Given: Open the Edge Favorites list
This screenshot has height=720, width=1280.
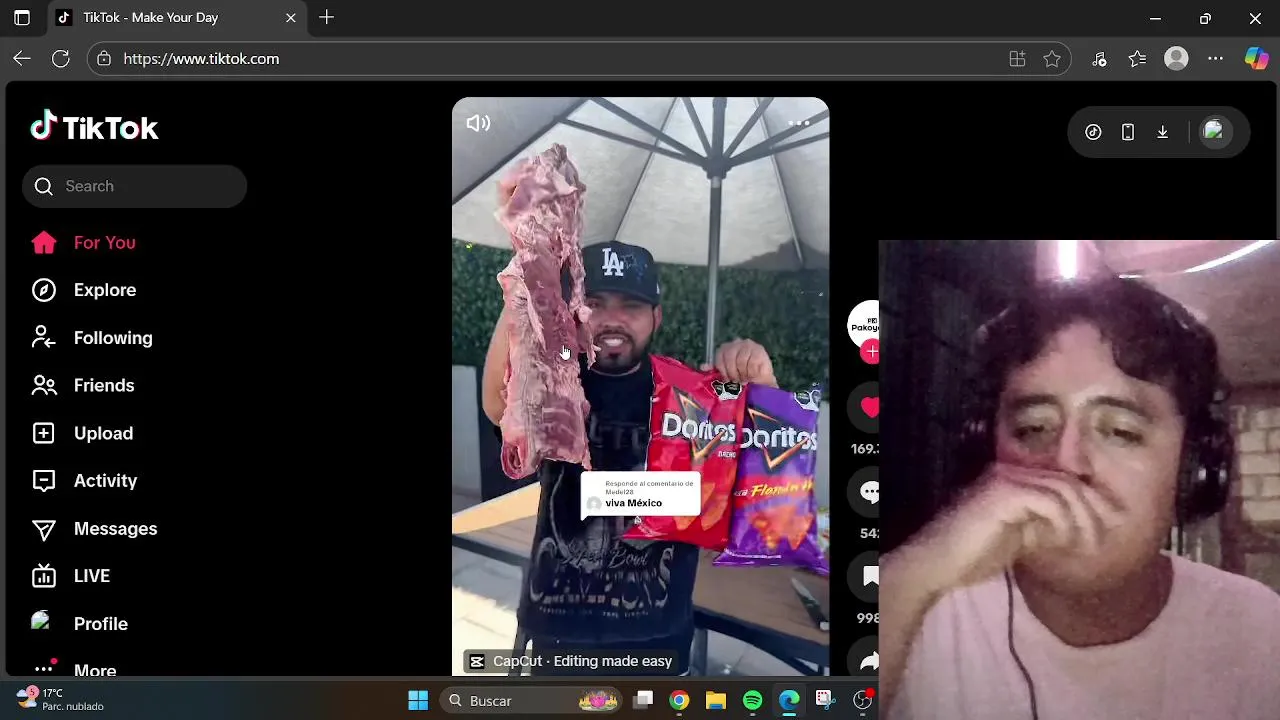Looking at the screenshot, I should coord(1138,59).
